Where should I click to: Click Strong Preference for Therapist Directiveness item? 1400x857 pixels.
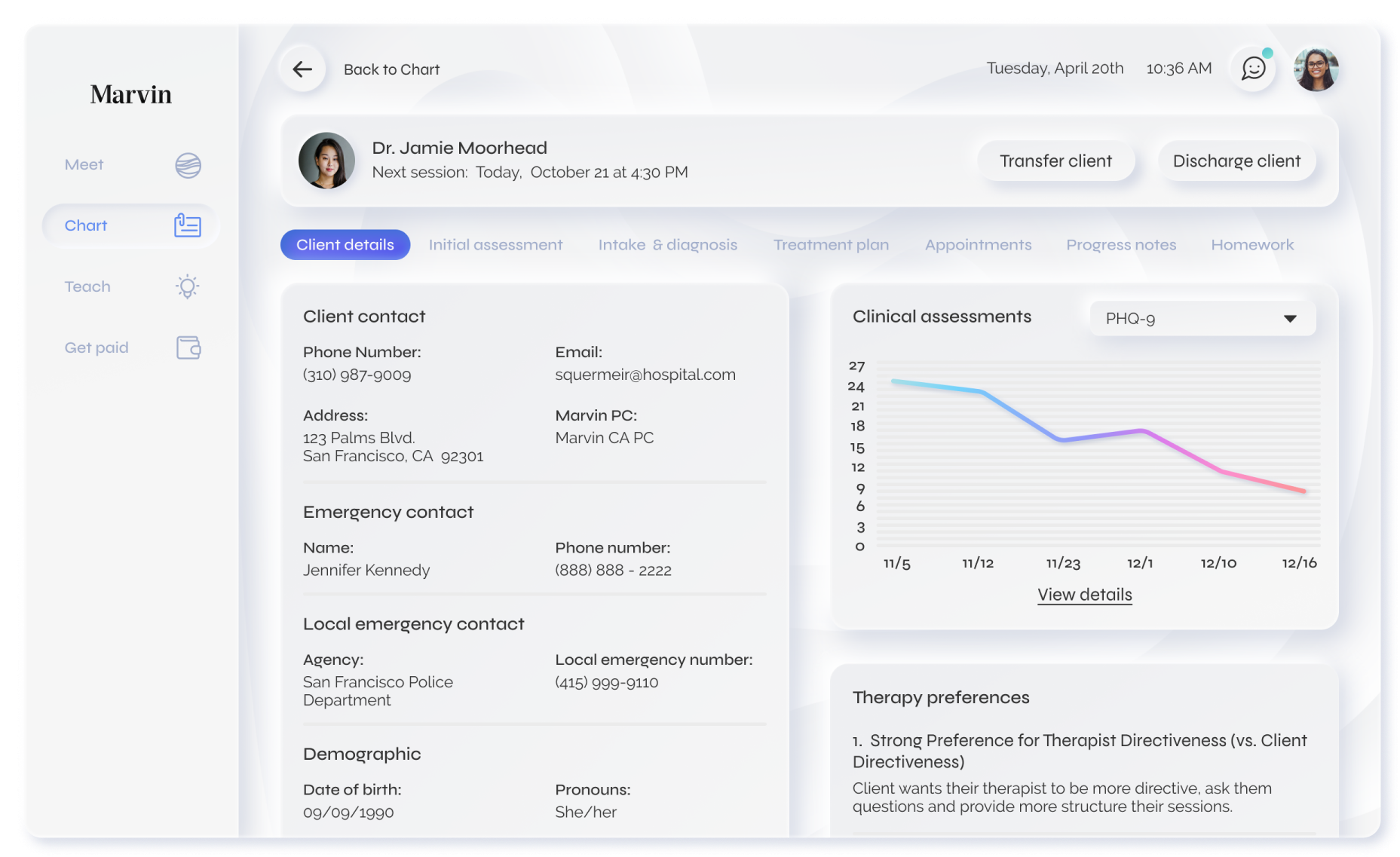1080,751
